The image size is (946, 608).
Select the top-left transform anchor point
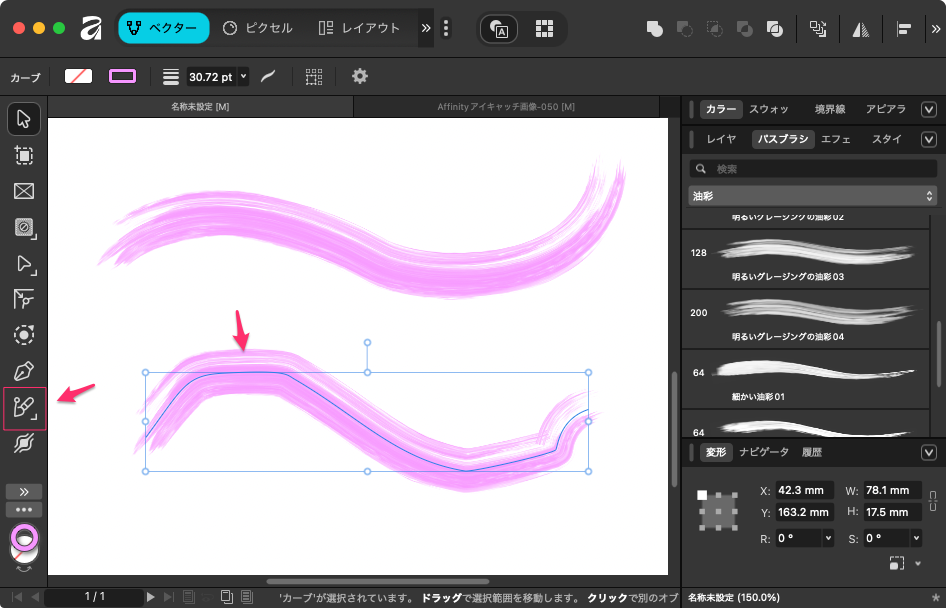click(x=702, y=495)
